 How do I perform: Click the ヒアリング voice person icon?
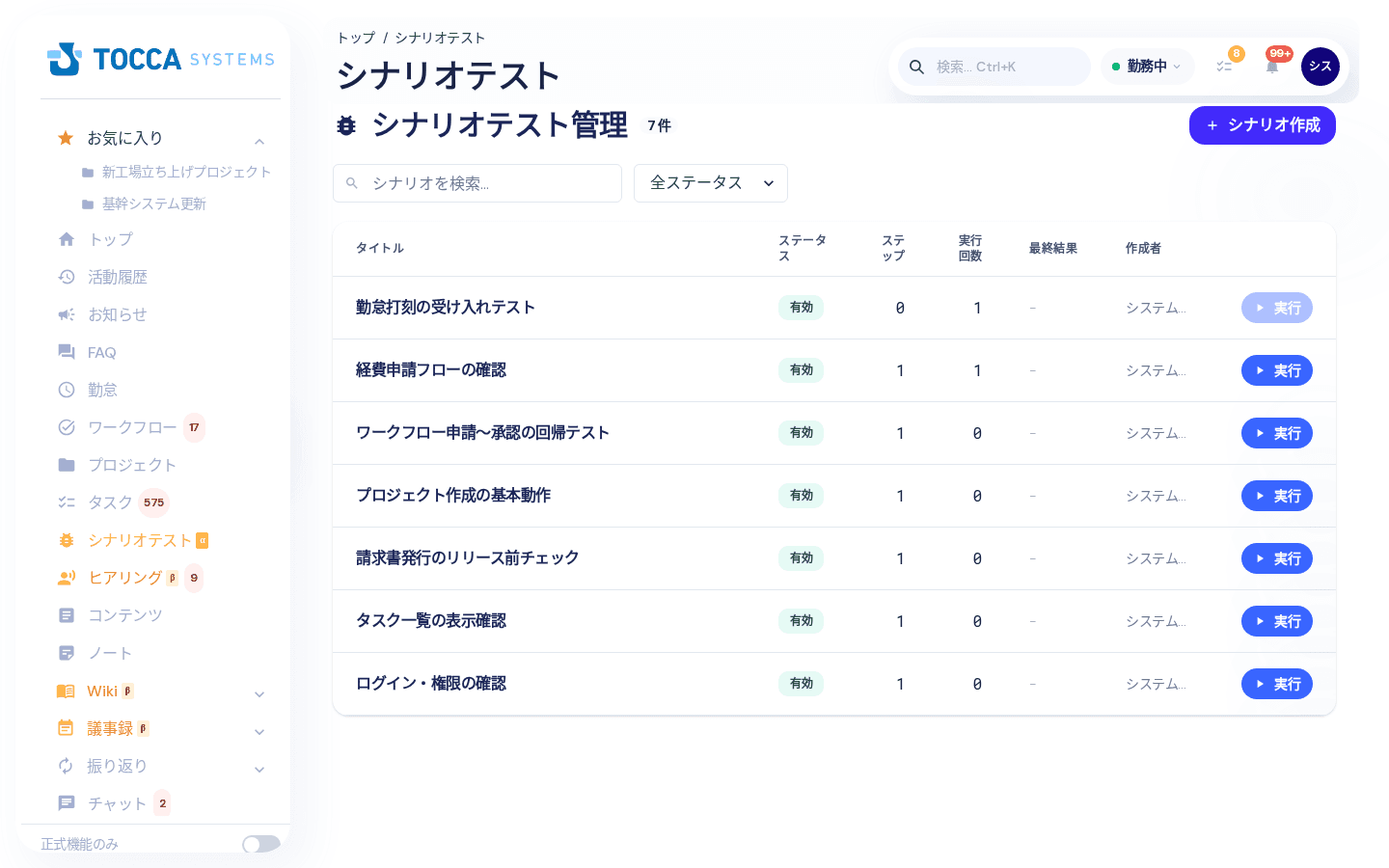[x=67, y=578]
